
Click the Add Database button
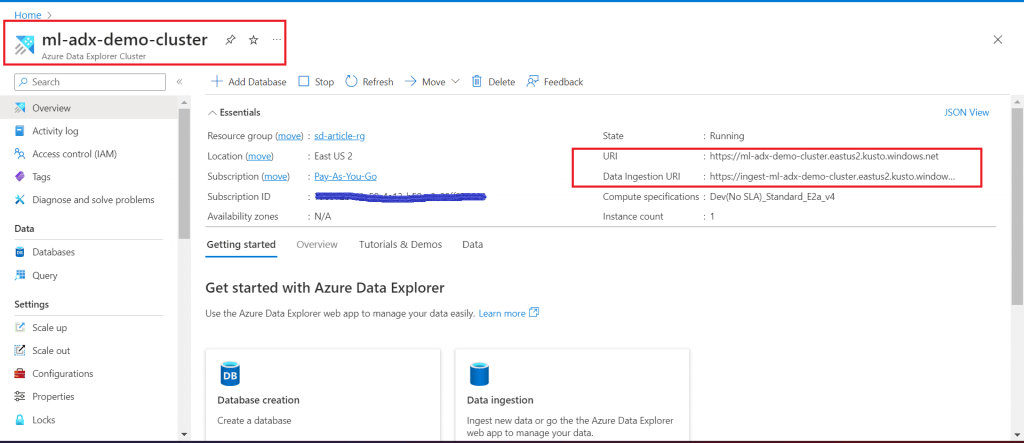click(249, 82)
